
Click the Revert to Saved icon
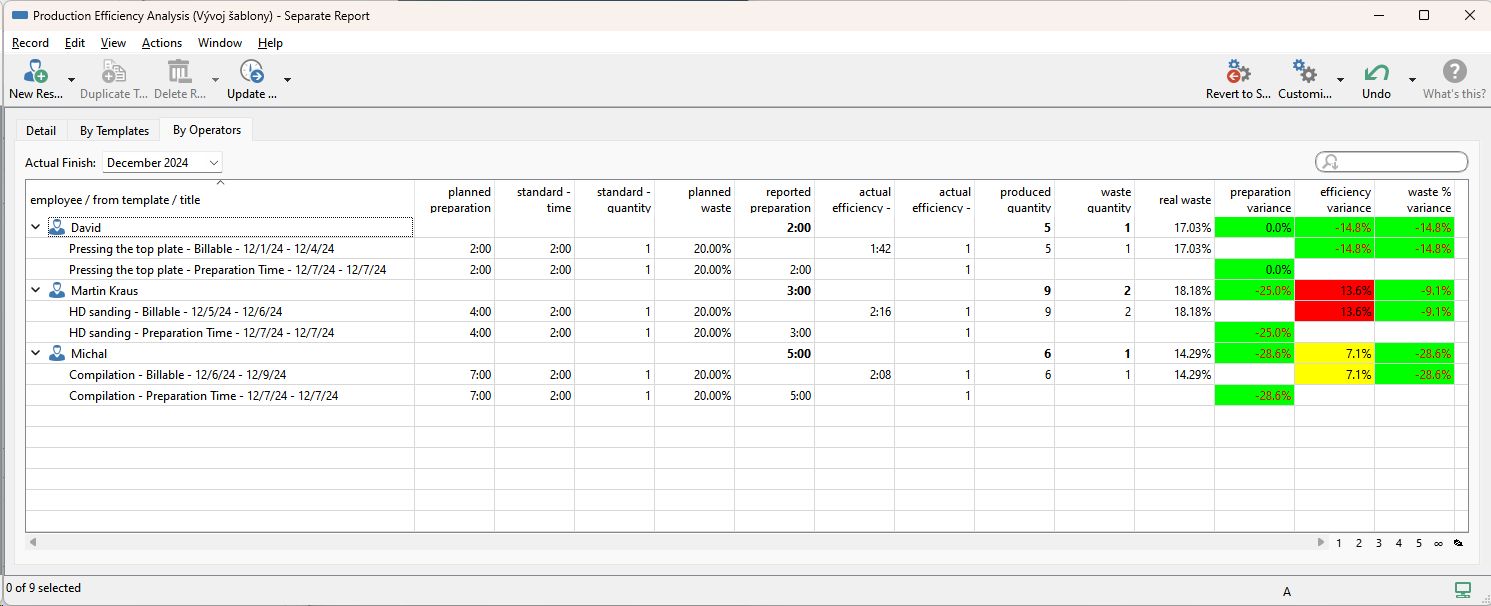point(1238,73)
